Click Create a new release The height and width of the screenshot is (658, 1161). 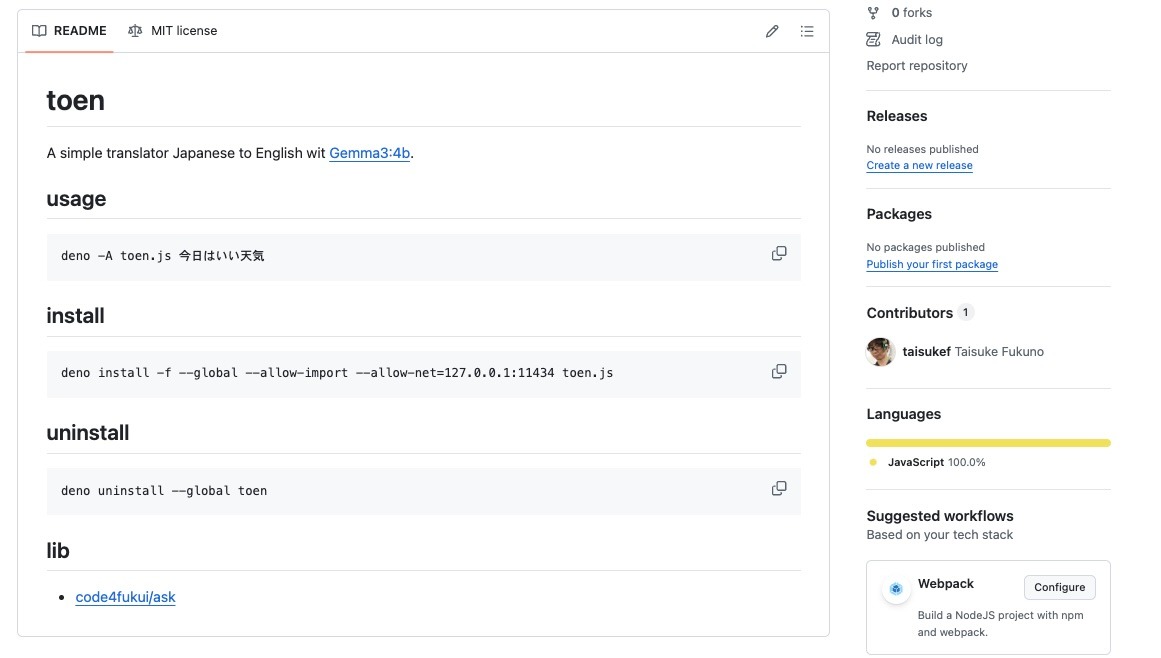coord(919,166)
